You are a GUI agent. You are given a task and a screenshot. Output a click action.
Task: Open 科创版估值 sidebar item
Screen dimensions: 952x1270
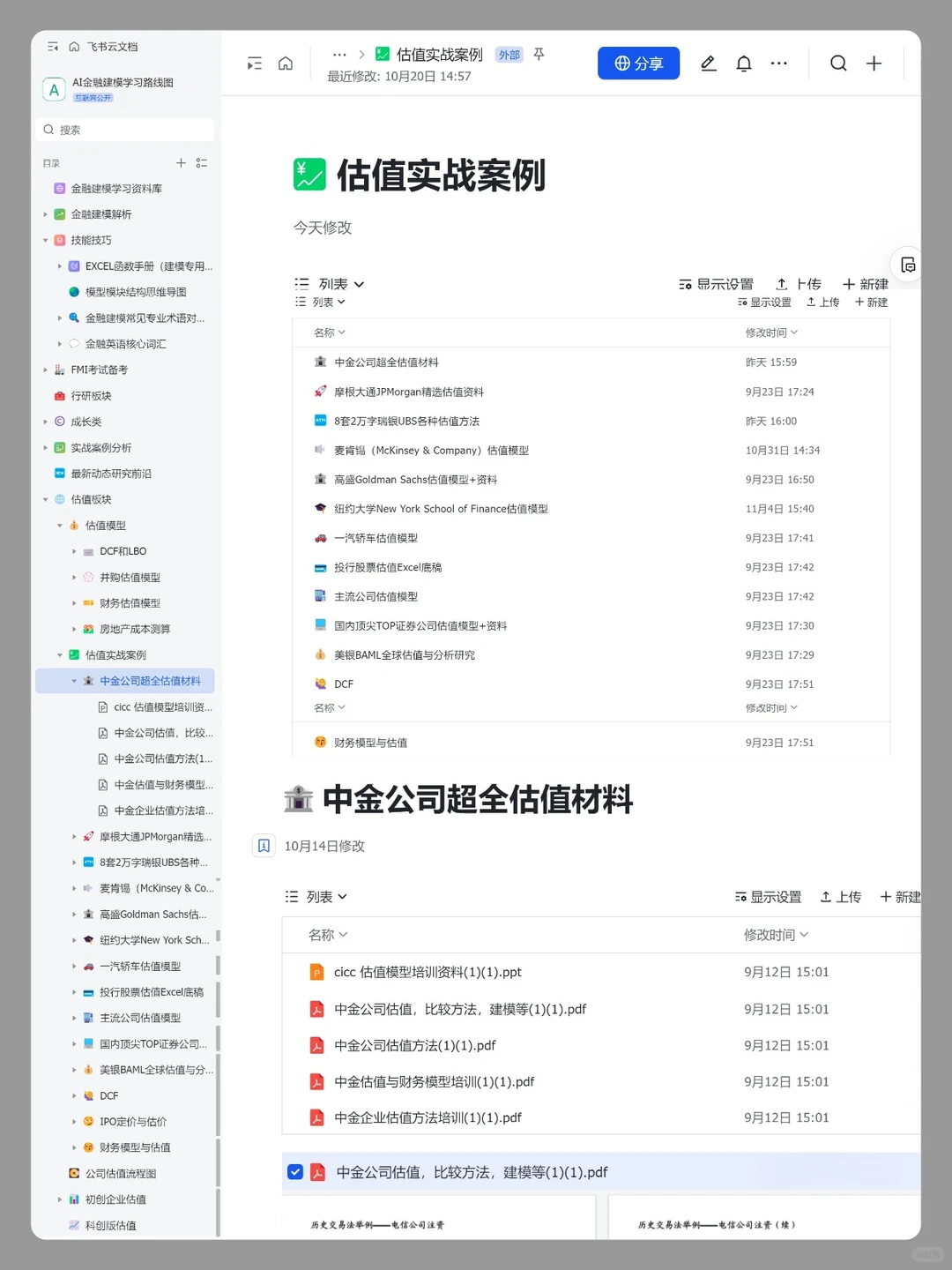pos(110,1226)
